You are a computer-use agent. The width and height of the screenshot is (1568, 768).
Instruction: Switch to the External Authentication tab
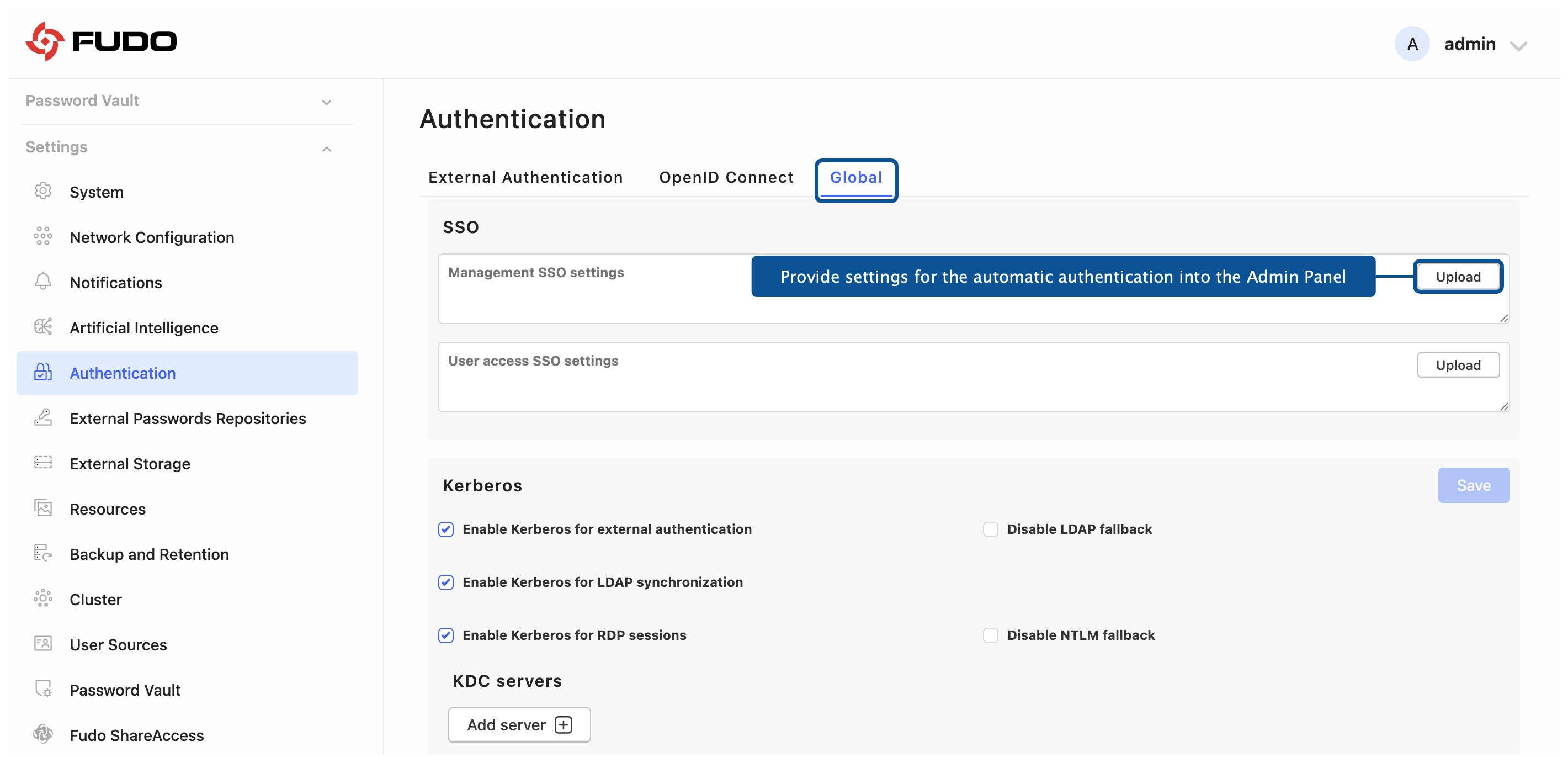(x=525, y=177)
